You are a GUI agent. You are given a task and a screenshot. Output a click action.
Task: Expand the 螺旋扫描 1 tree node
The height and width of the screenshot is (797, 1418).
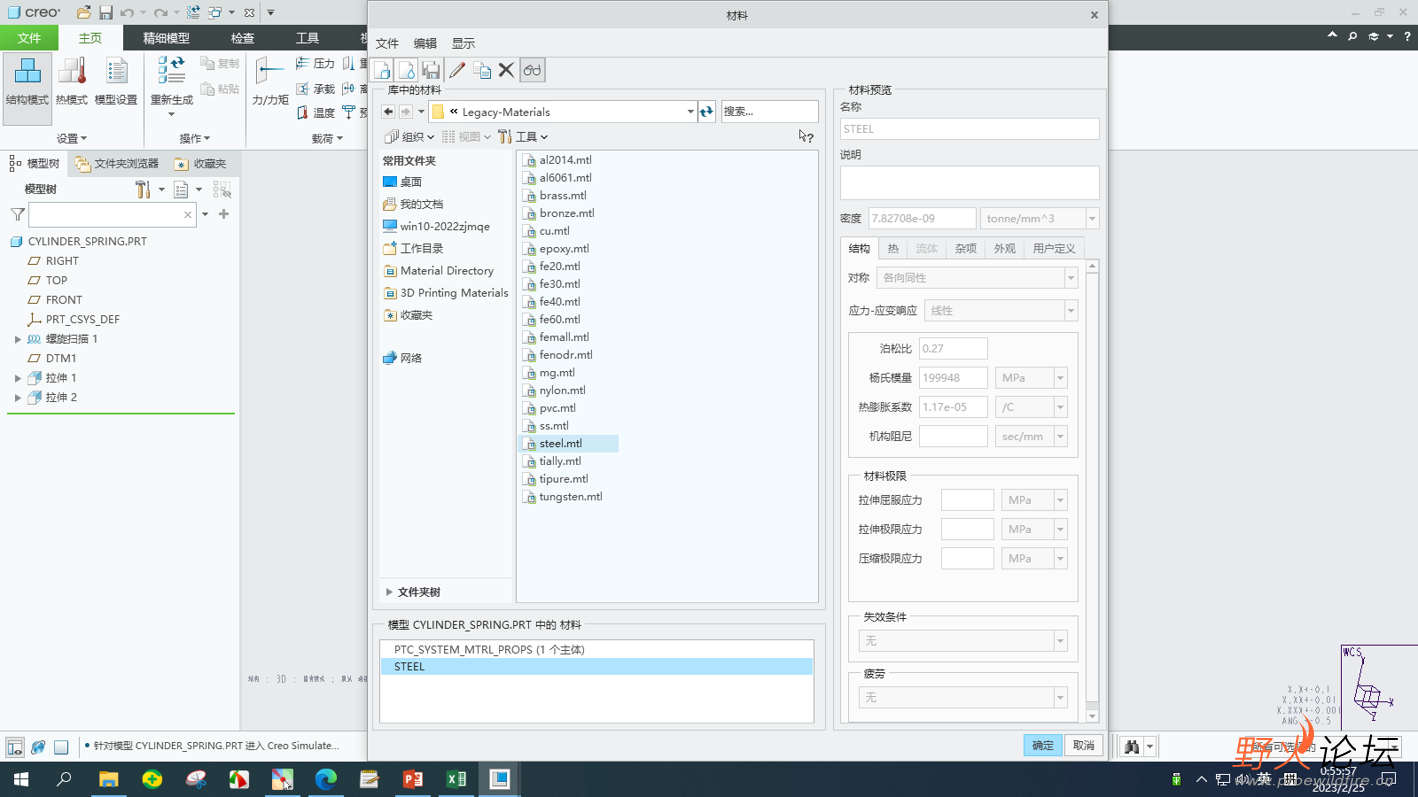tap(18, 339)
